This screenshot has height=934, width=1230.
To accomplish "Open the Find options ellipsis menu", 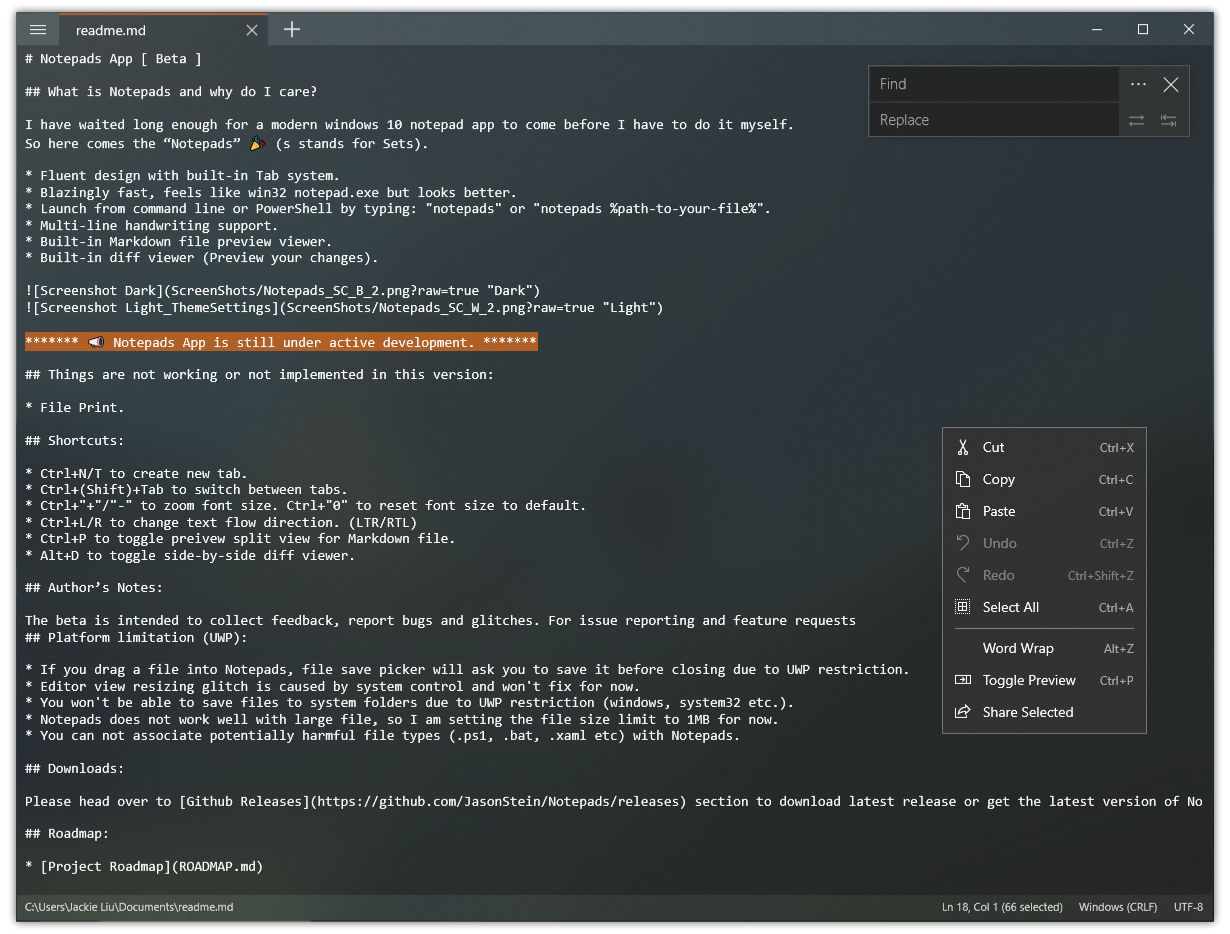I will [1138, 84].
